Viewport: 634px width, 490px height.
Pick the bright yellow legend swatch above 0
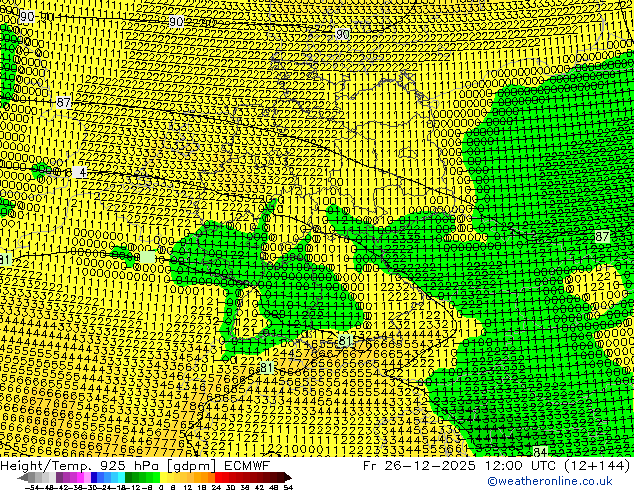pos(164,477)
